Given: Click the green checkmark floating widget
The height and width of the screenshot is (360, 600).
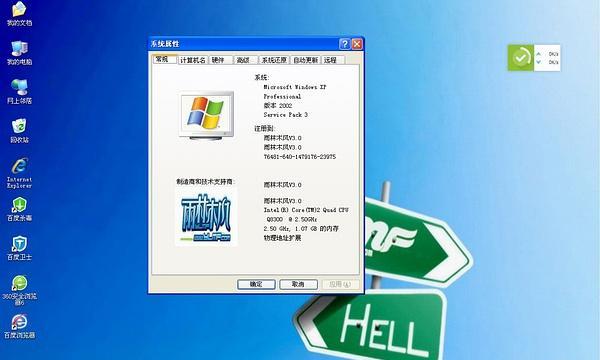Looking at the screenshot, I should 520,58.
